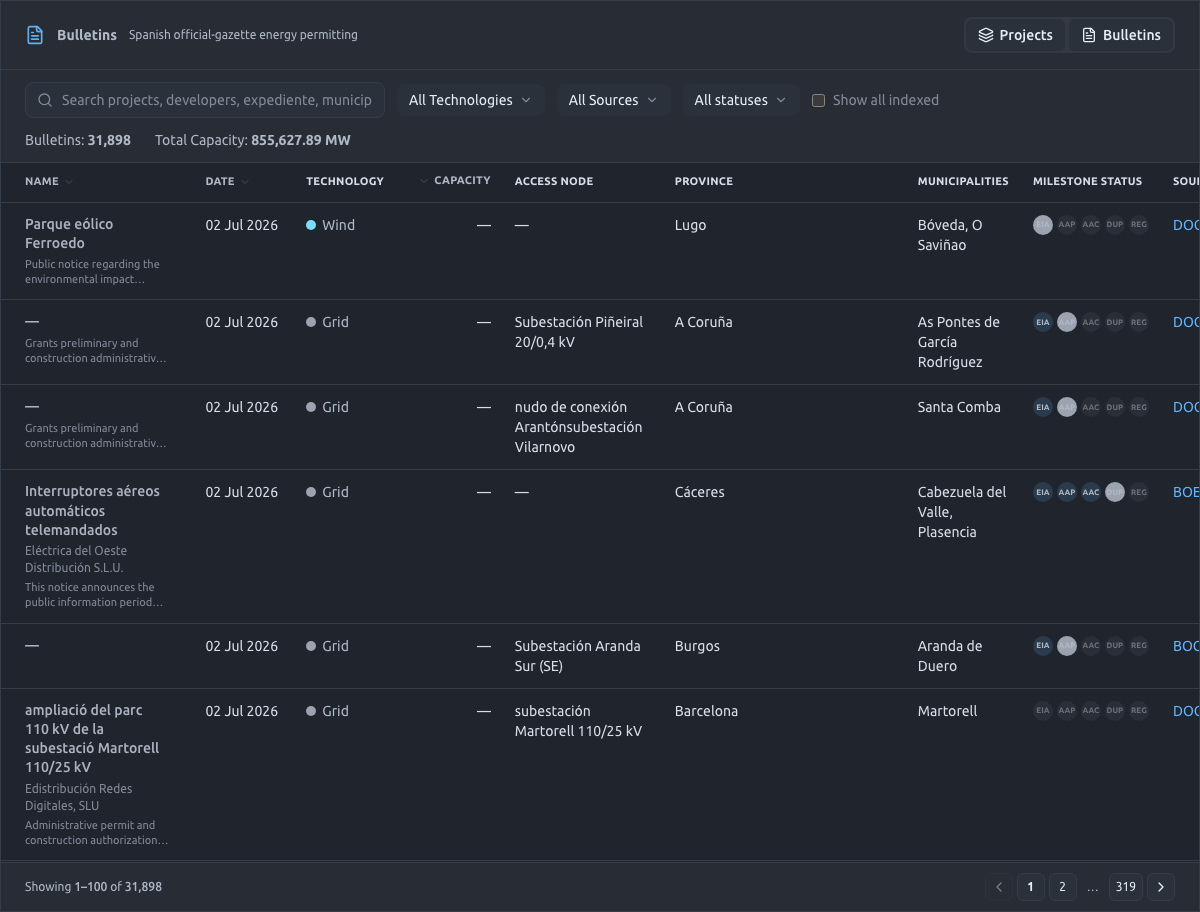Go to page 2 of results
Screen dimensions: 1200x912
point(1062,887)
